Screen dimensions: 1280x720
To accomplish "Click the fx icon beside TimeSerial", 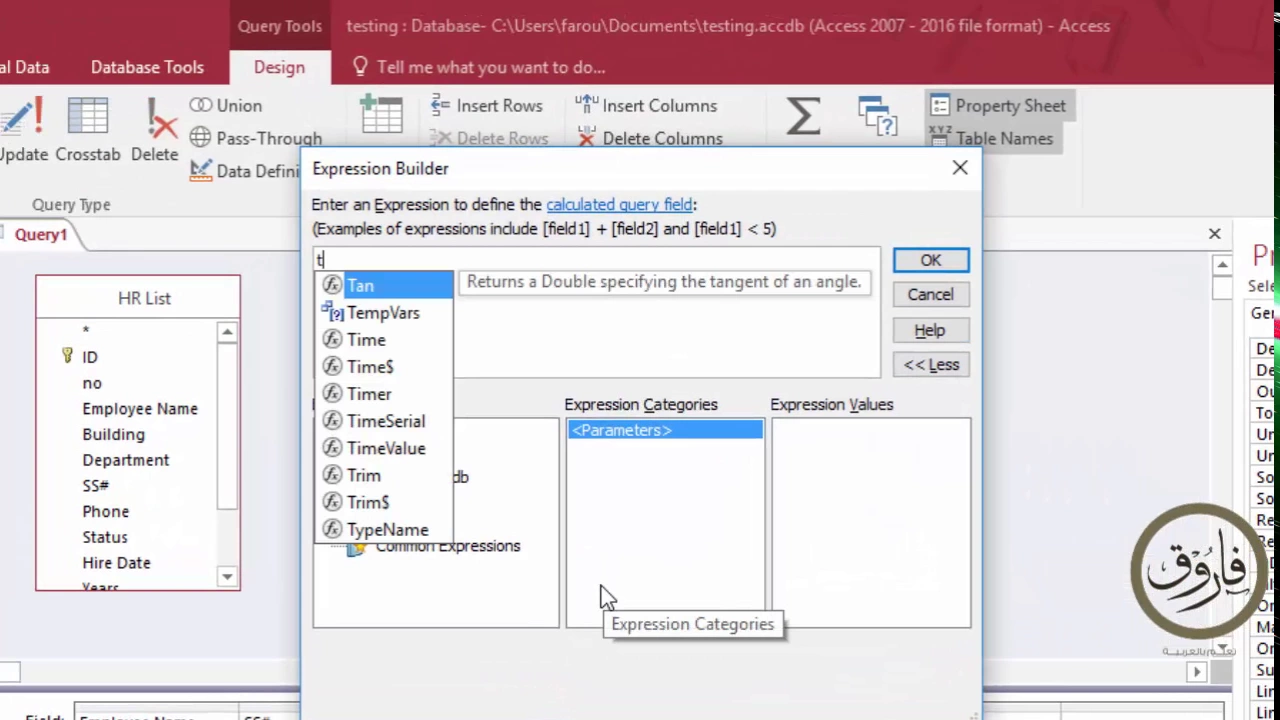I will click(x=332, y=421).
